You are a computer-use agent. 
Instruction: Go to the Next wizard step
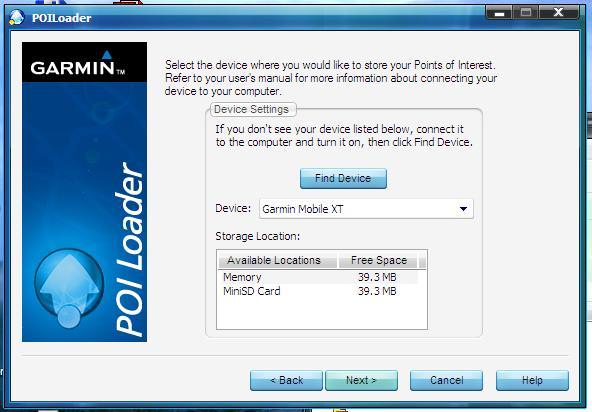(361, 380)
